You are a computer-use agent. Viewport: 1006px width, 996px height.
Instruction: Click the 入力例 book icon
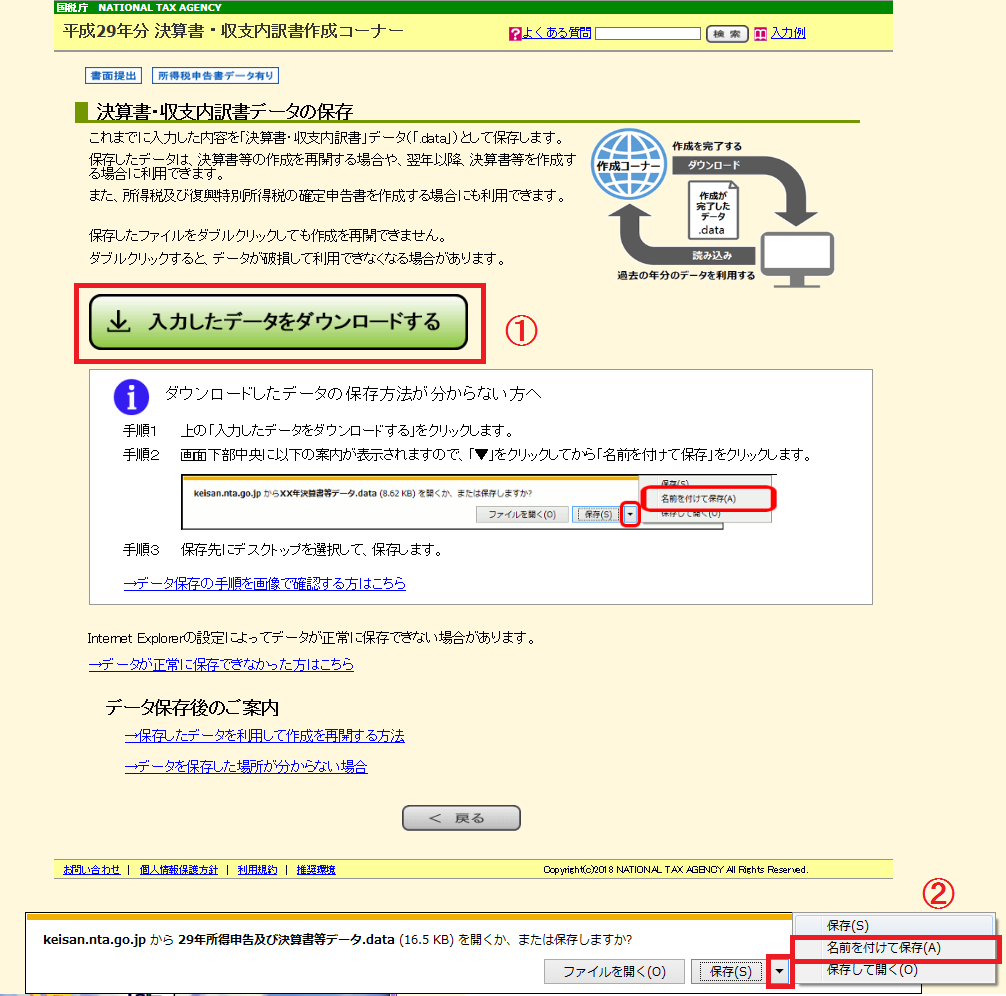click(760, 34)
